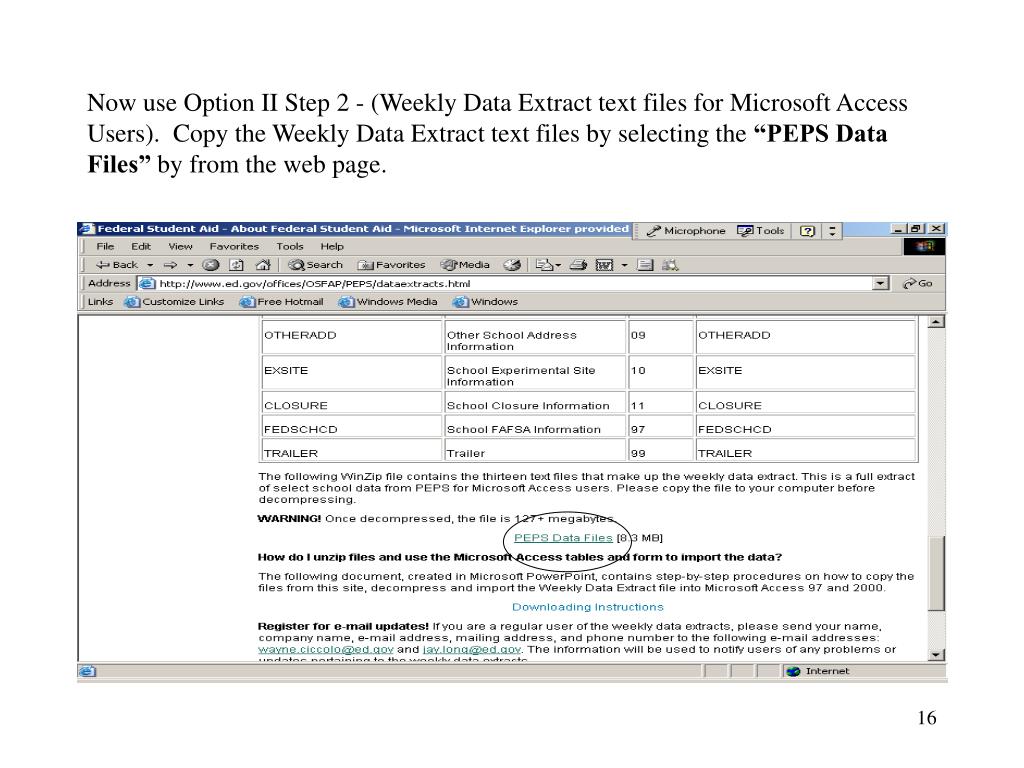Click the Messenger toolbar icon

(x=670, y=265)
